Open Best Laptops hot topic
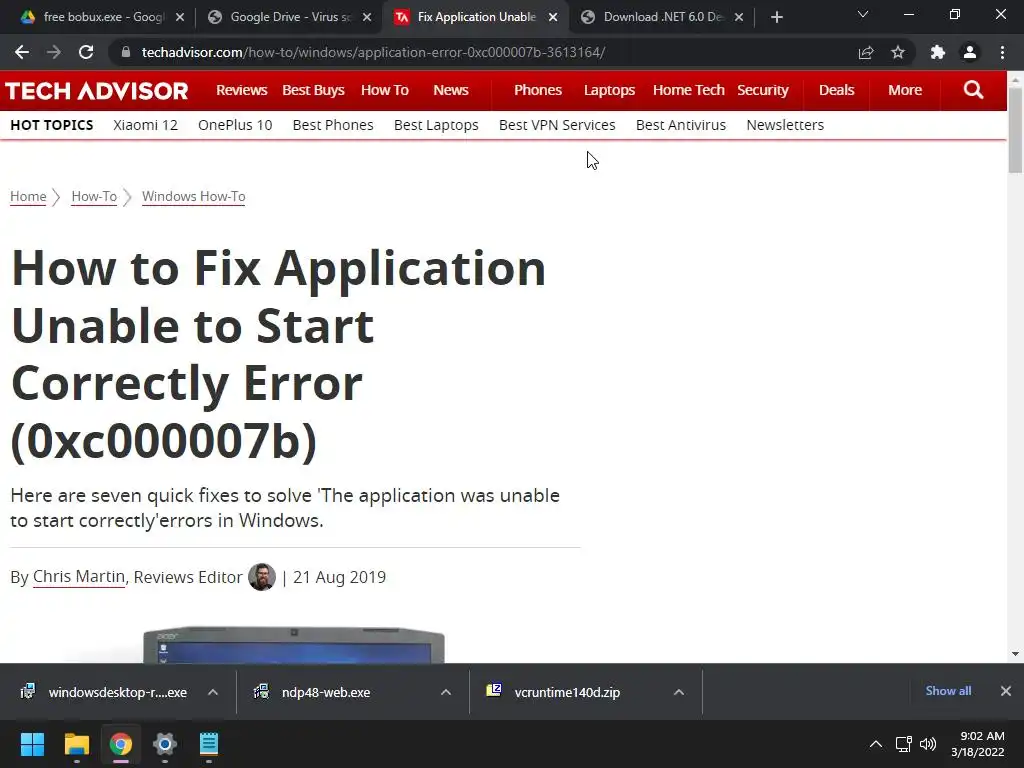Image resolution: width=1024 pixels, height=768 pixels. 436,125
